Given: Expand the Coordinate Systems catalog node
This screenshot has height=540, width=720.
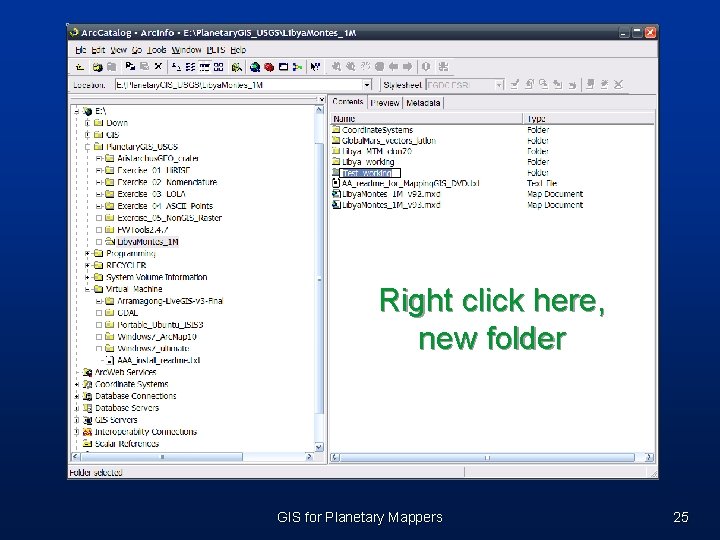Looking at the screenshot, I should click(x=77, y=384).
